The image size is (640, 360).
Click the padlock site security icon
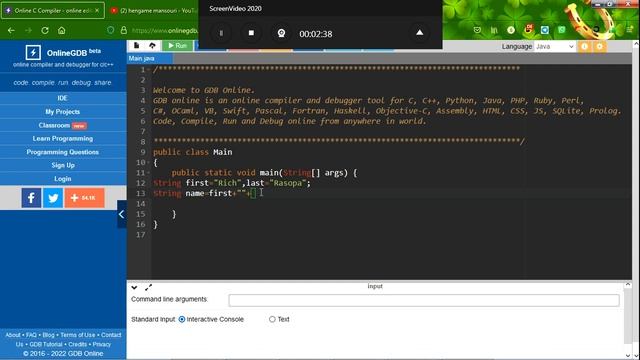pos(124,30)
